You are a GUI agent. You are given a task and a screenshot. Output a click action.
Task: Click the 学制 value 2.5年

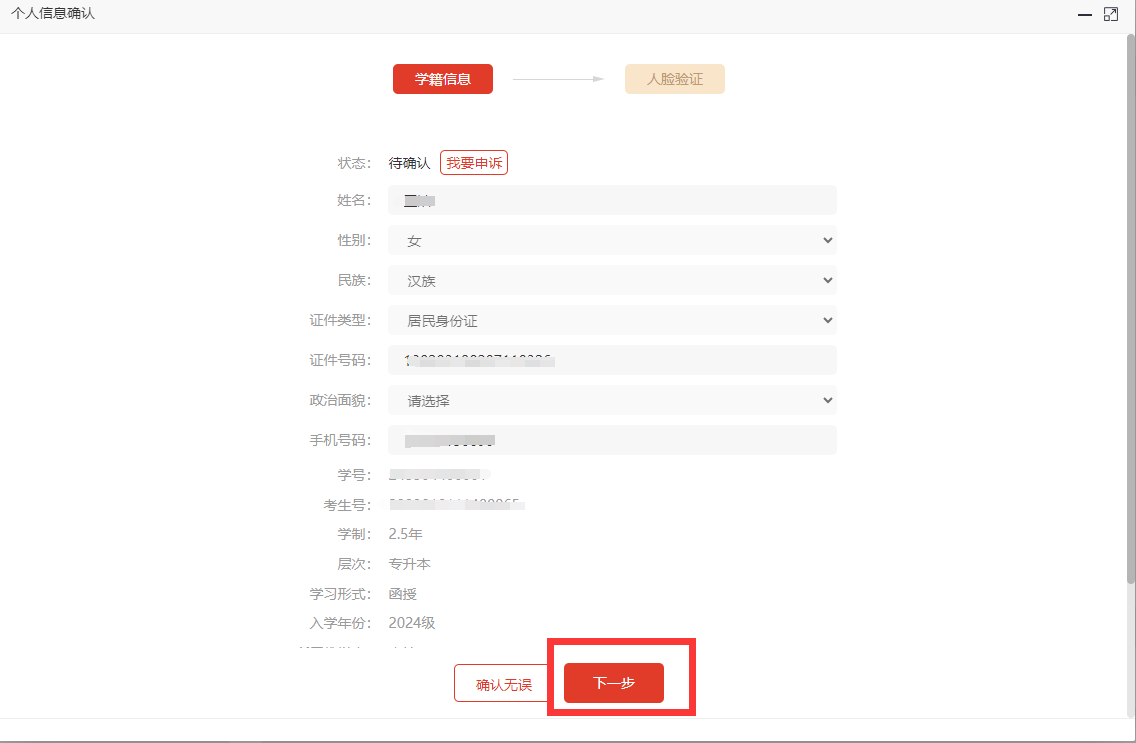pos(405,534)
